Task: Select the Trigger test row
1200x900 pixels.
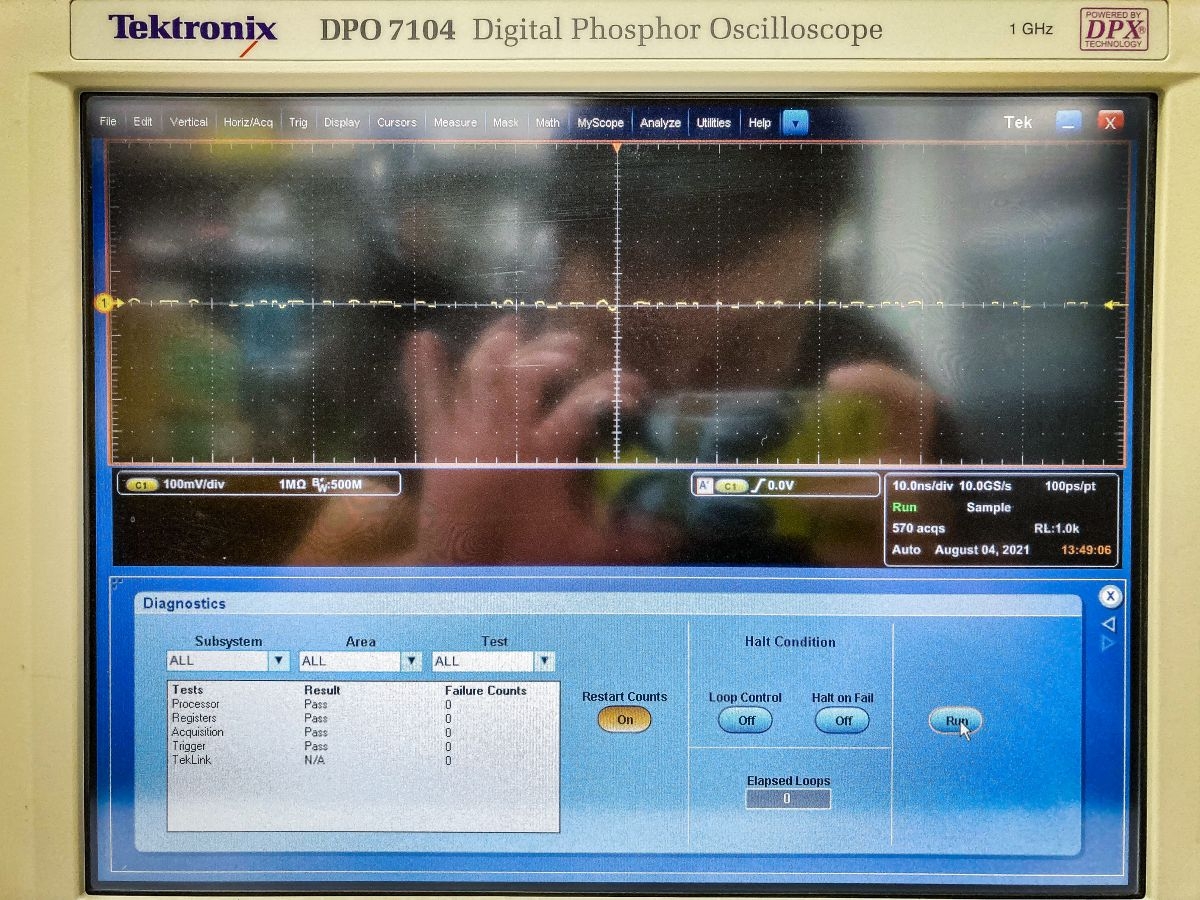Action: coord(362,746)
